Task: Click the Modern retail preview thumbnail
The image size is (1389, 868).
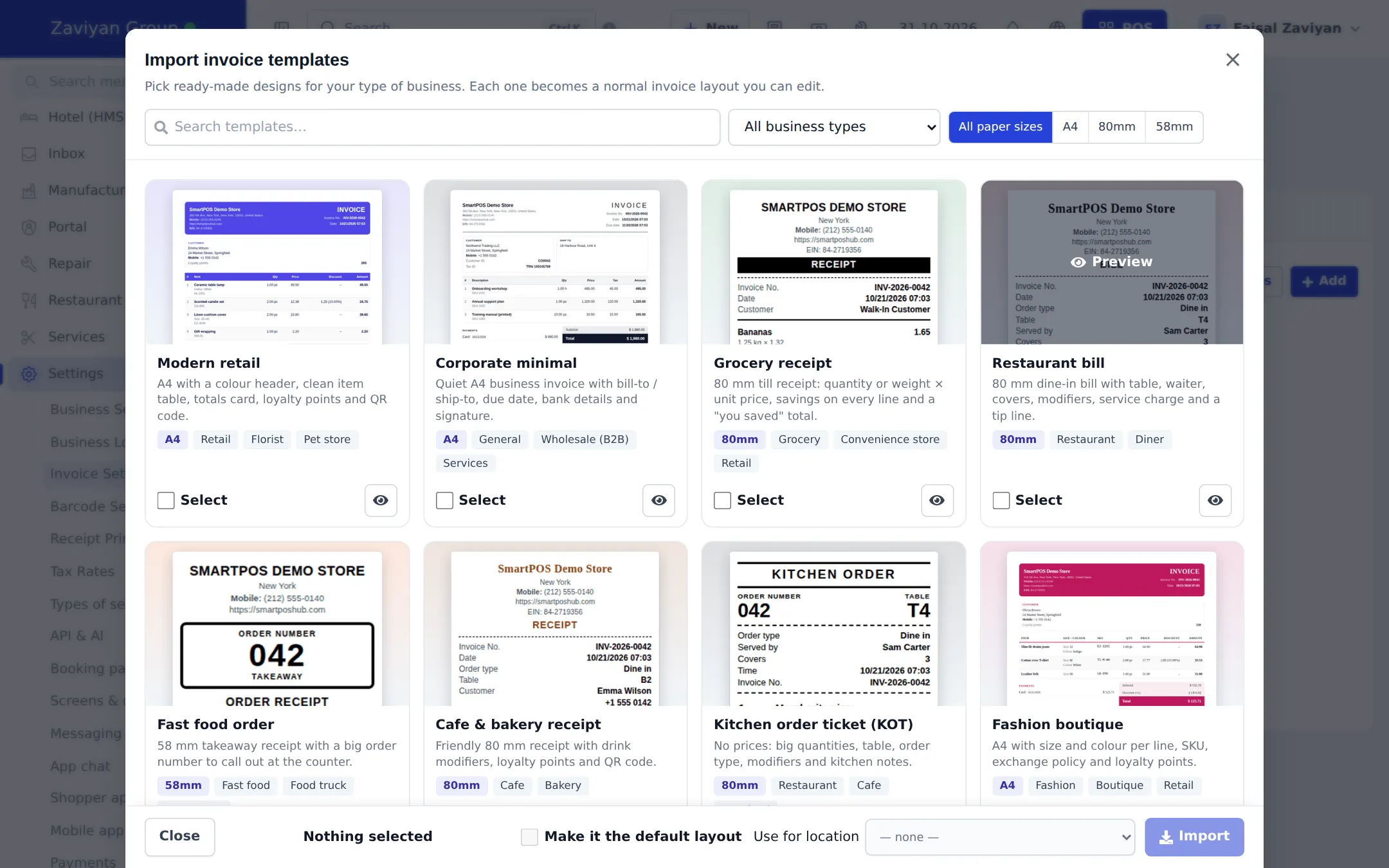Action: 277,262
